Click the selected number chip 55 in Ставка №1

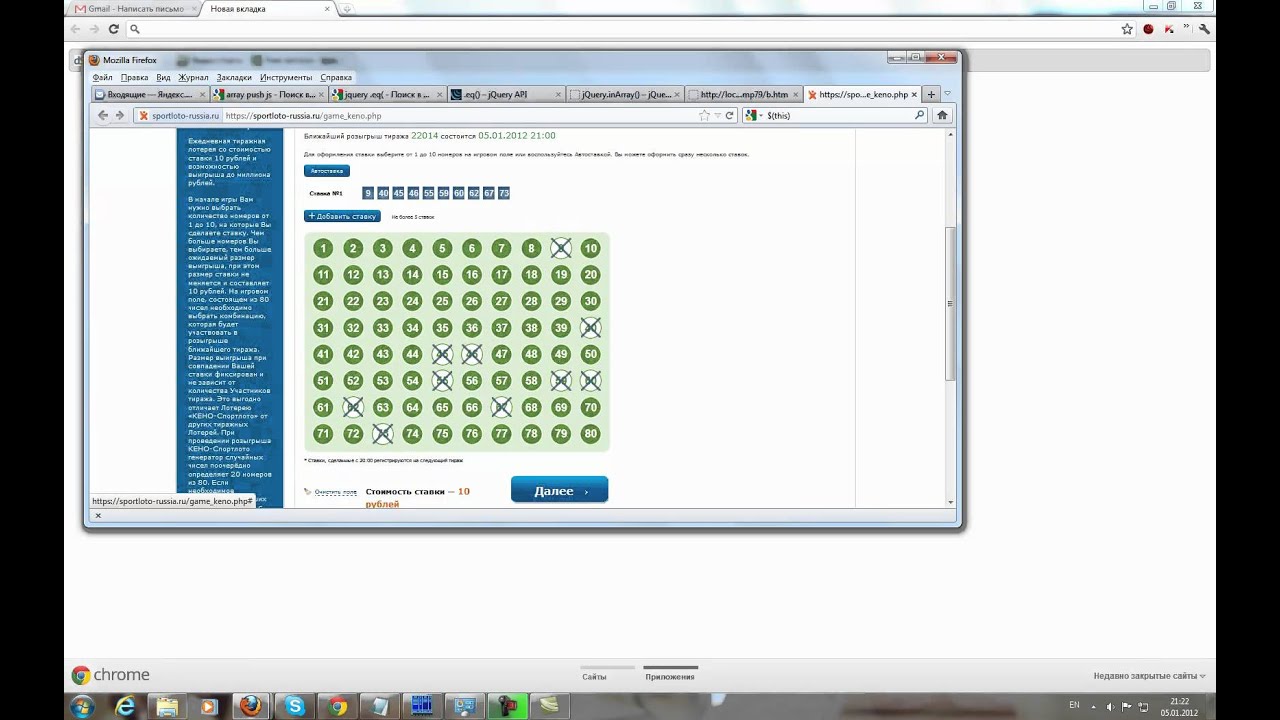pyautogui.click(x=428, y=193)
